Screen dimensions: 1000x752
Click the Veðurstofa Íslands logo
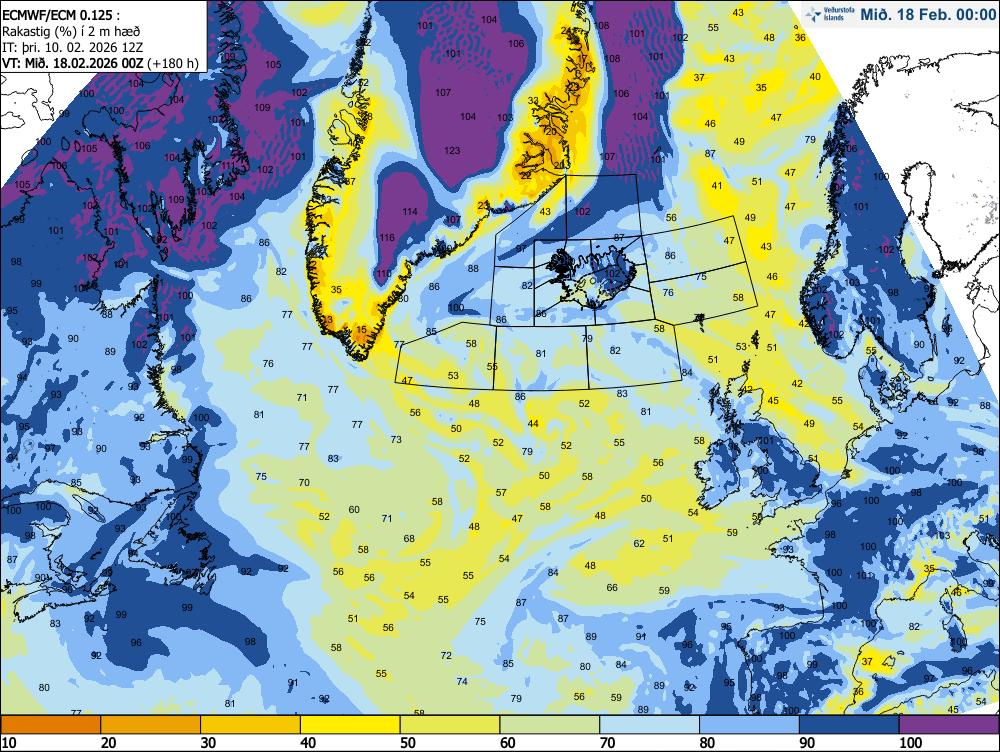[x=828, y=14]
